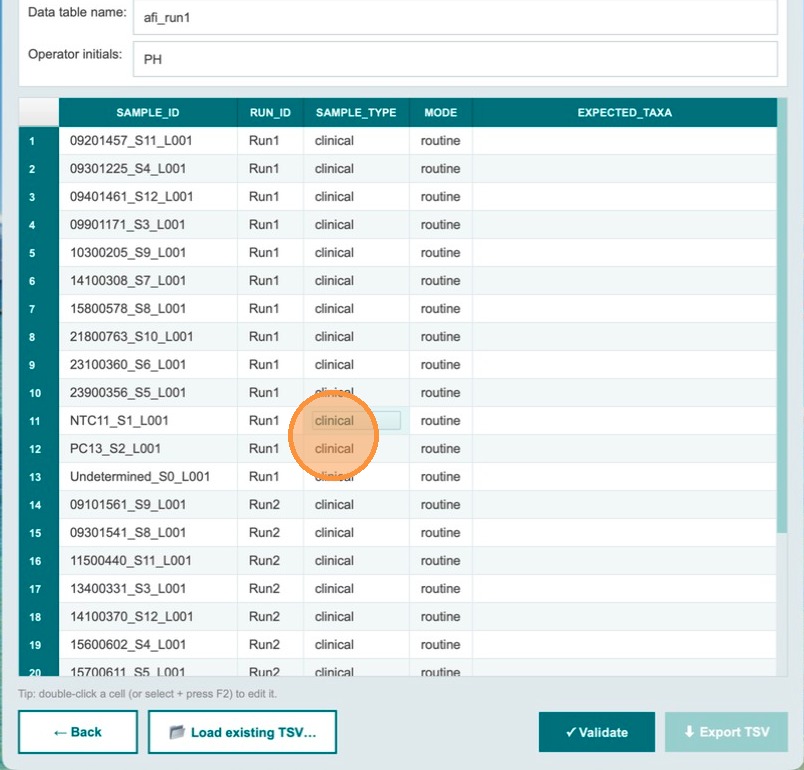Click the table corner select-all cell

(38, 112)
